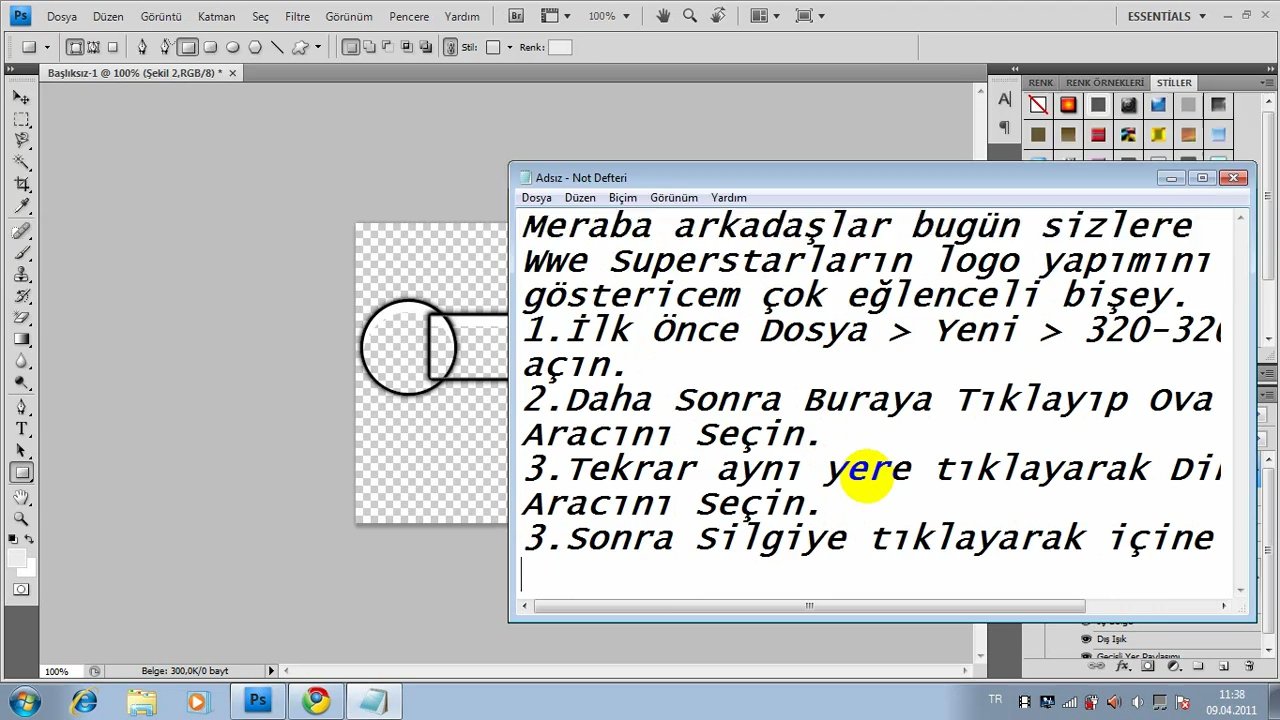Enable Fill Pixels mode in options bar
The width and height of the screenshot is (1280, 720).
[x=112, y=47]
